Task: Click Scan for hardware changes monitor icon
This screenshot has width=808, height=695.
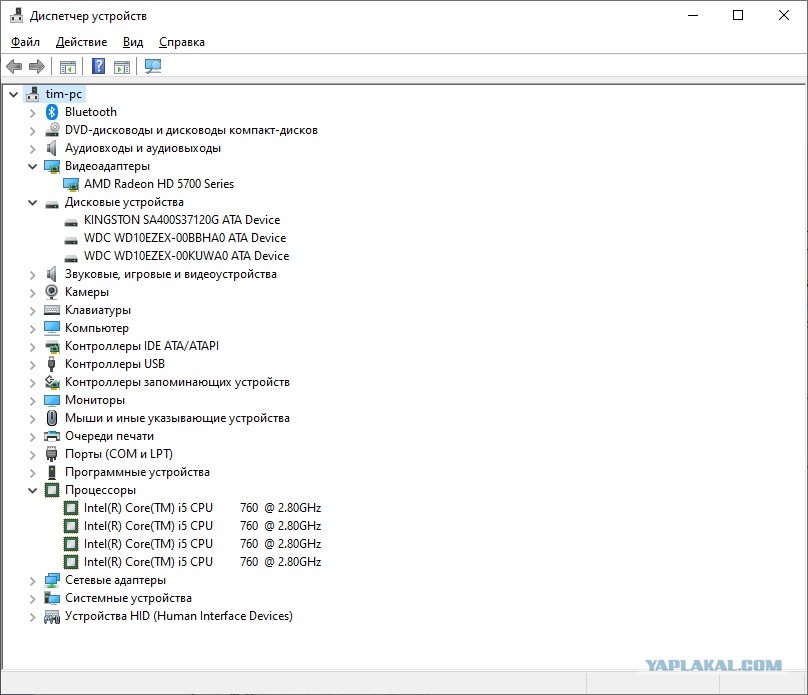Action: point(153,66)
